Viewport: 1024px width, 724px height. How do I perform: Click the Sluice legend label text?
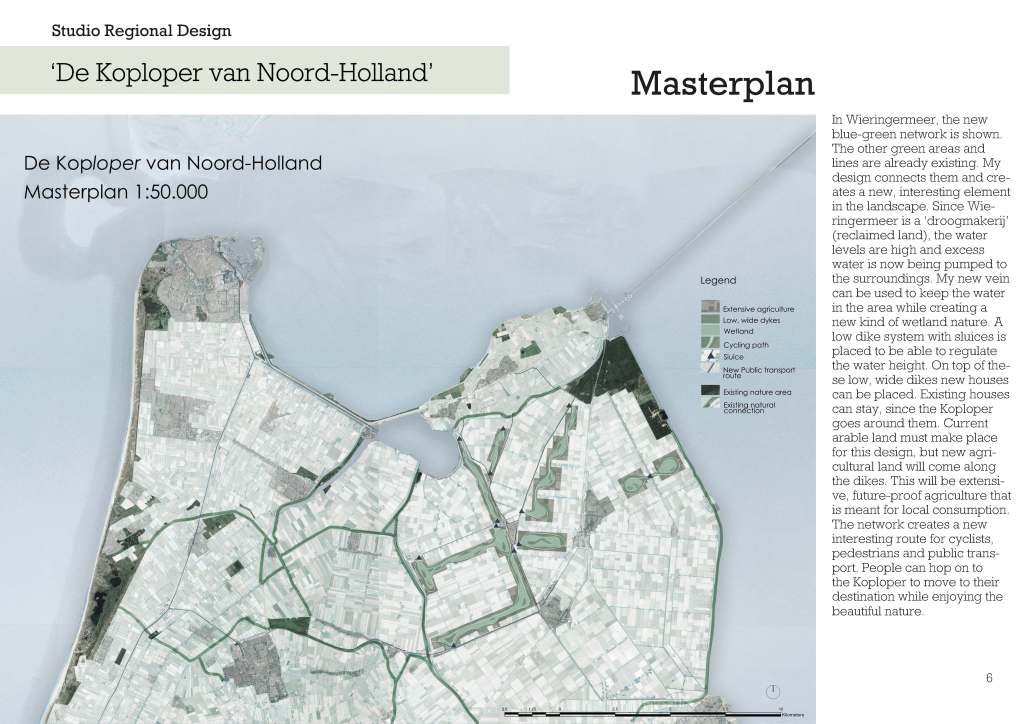733,356
